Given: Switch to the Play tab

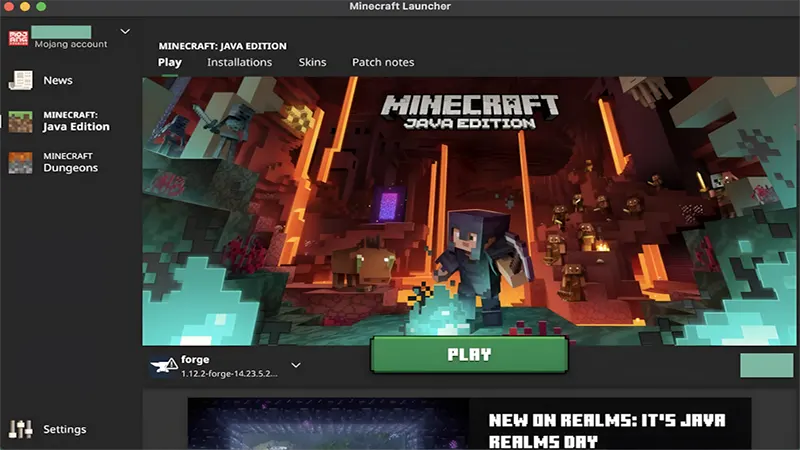Looking at the screenshot, I should pos(169,62).
